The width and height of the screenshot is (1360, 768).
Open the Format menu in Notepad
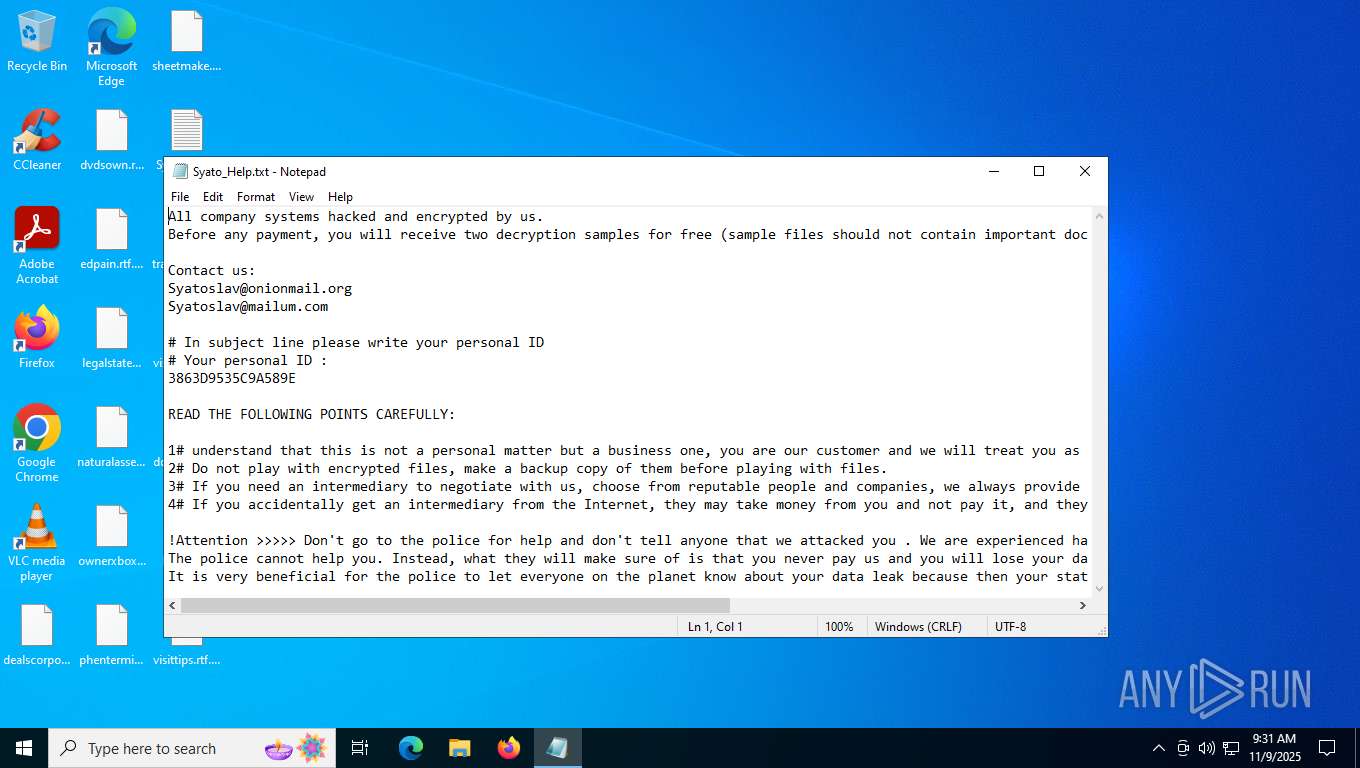(x=256, y=197)
